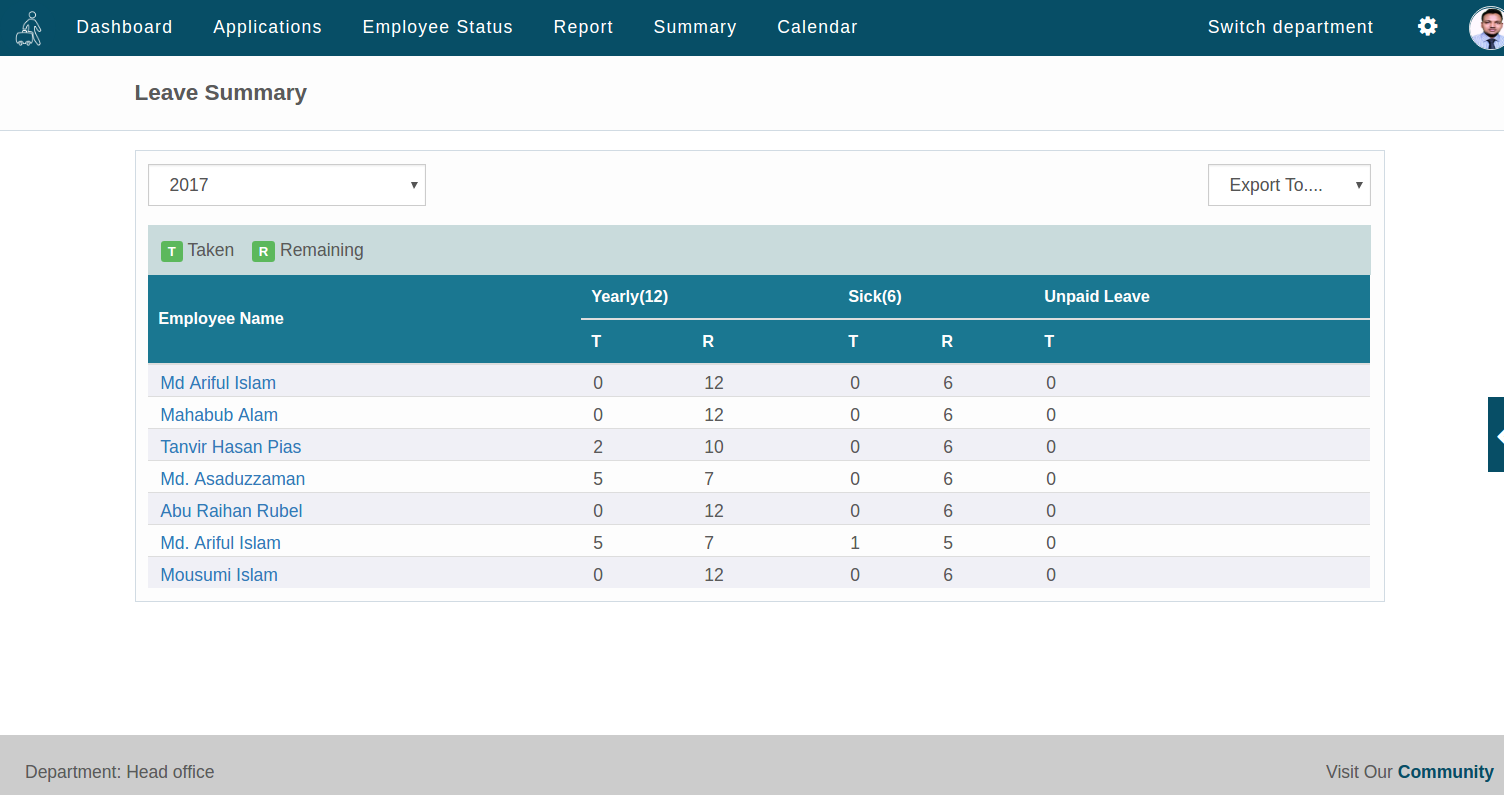Viewport: 1504px width, 795px height.
Task: Click the Mahabub Alam name link
Action: point(219,415)
